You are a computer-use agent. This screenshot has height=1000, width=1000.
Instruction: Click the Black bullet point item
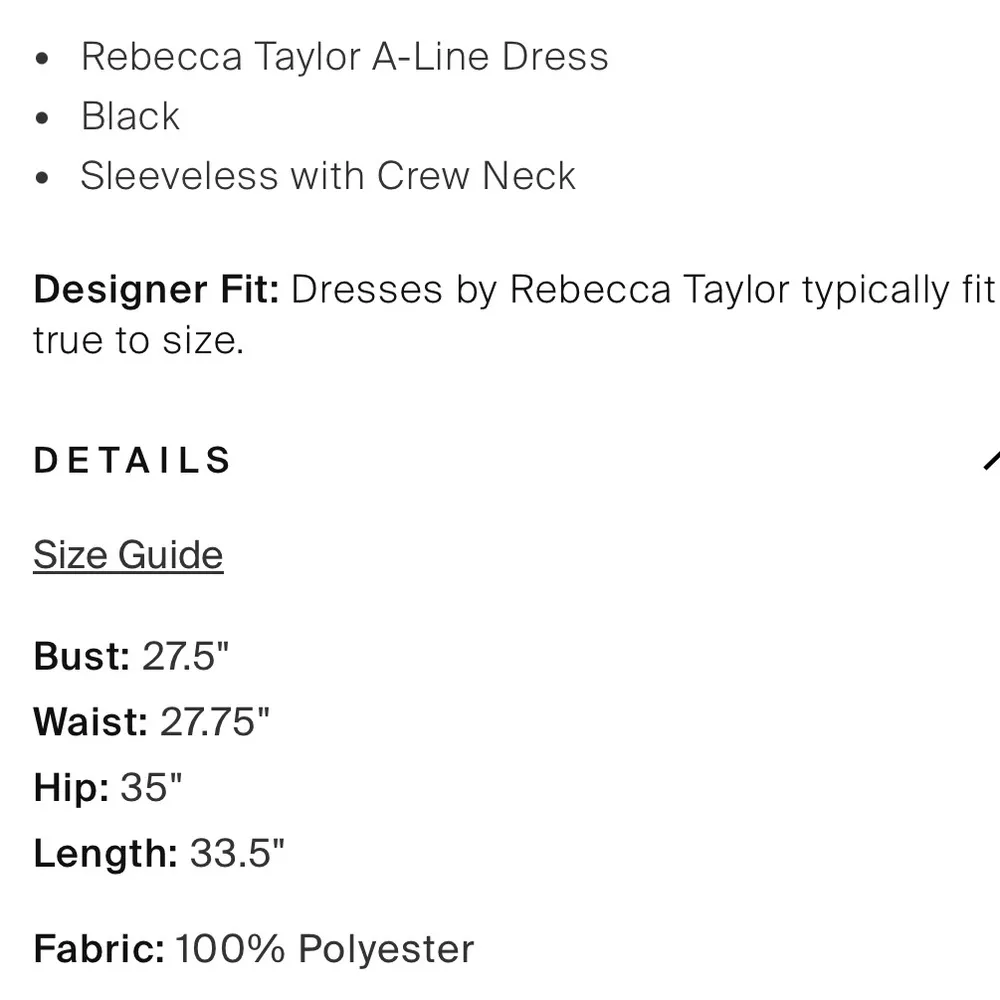coord(129,116)
